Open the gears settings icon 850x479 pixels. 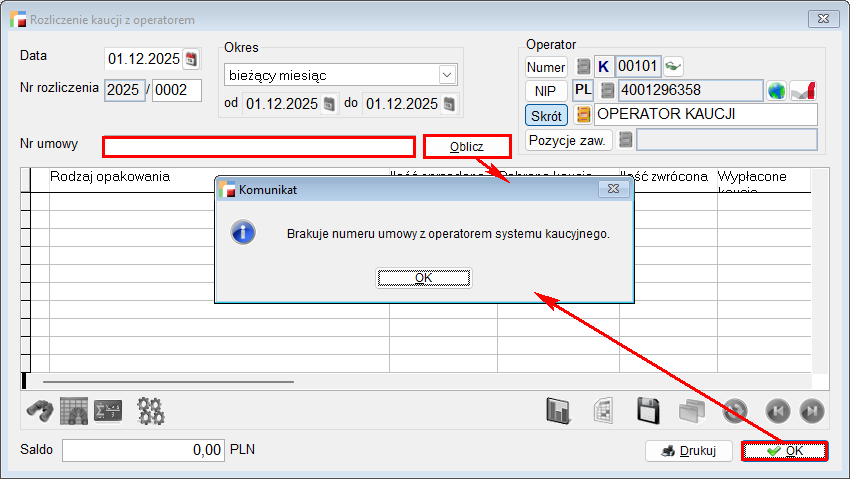point(151,410)
